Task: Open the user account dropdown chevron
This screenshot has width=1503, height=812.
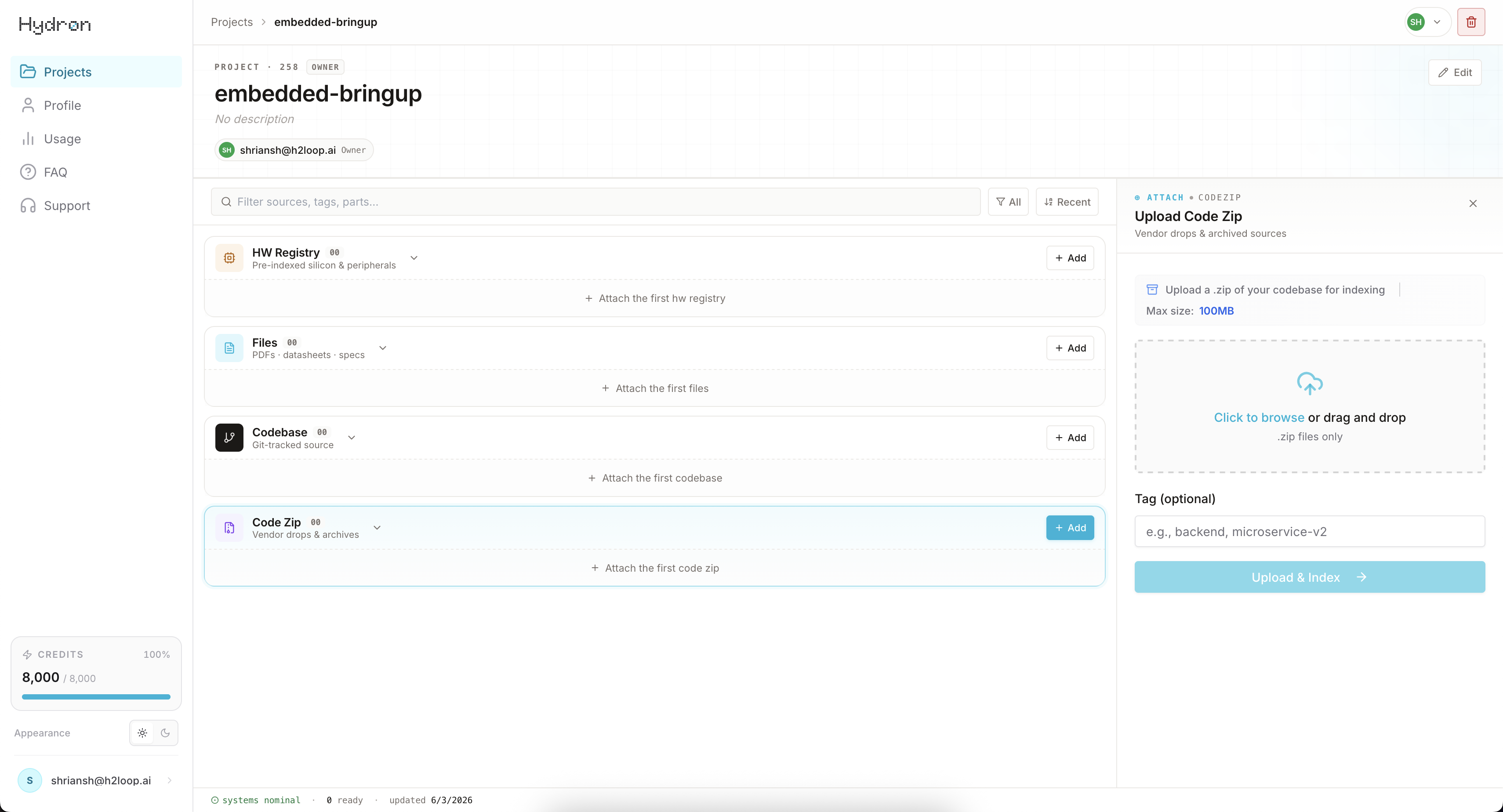Action: click(x=1437, y=22)
